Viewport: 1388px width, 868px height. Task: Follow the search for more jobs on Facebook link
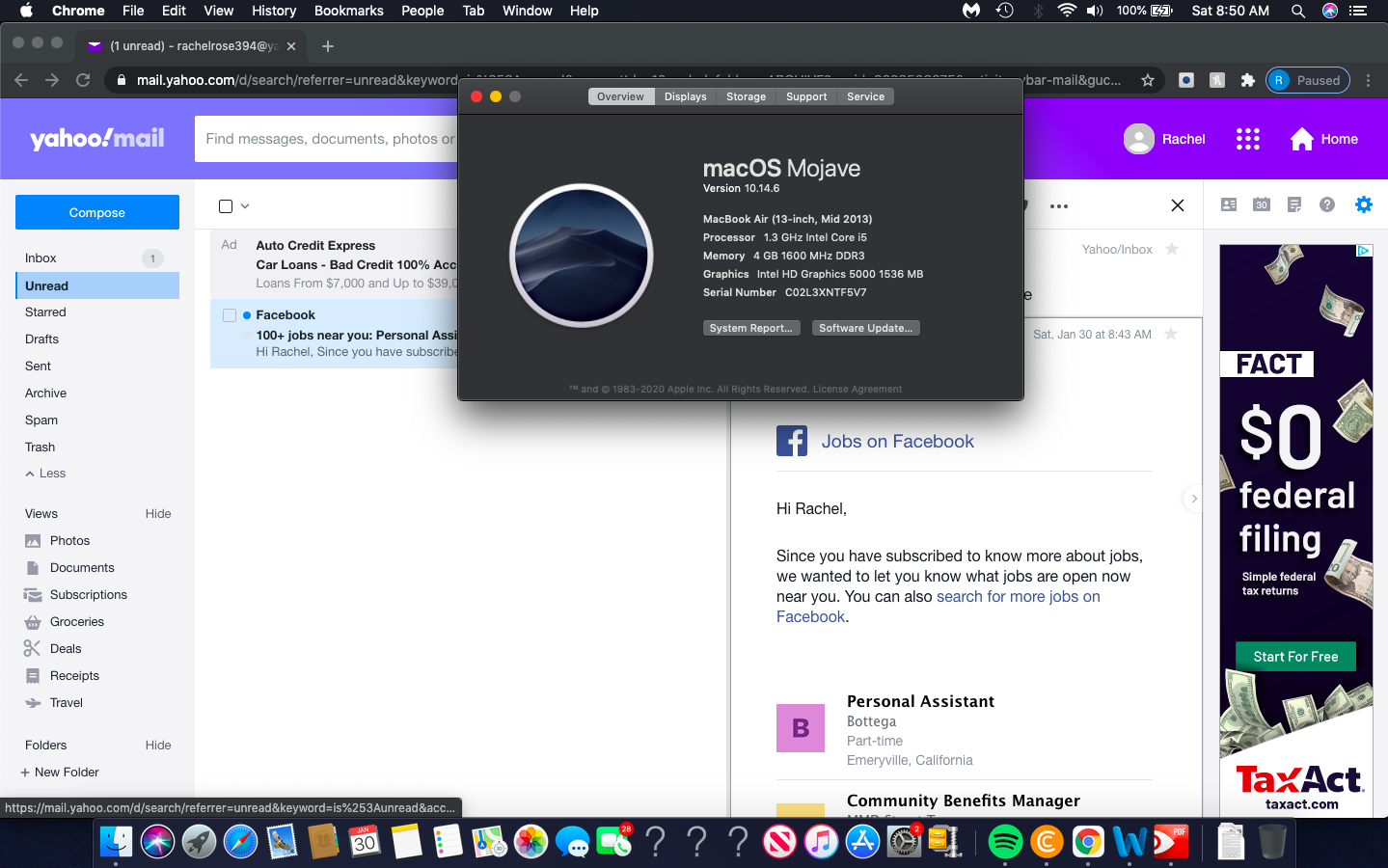[x=939, y=607]
